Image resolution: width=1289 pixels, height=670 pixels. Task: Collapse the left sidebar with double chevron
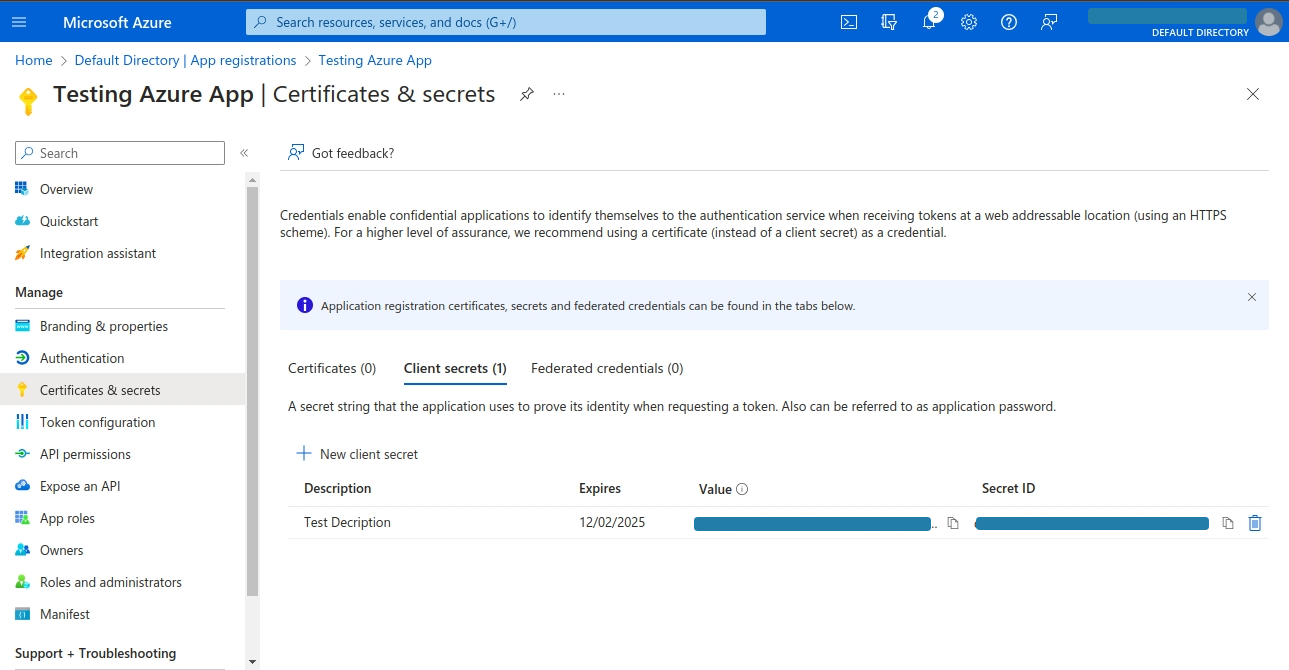click(x=244, y=153)
